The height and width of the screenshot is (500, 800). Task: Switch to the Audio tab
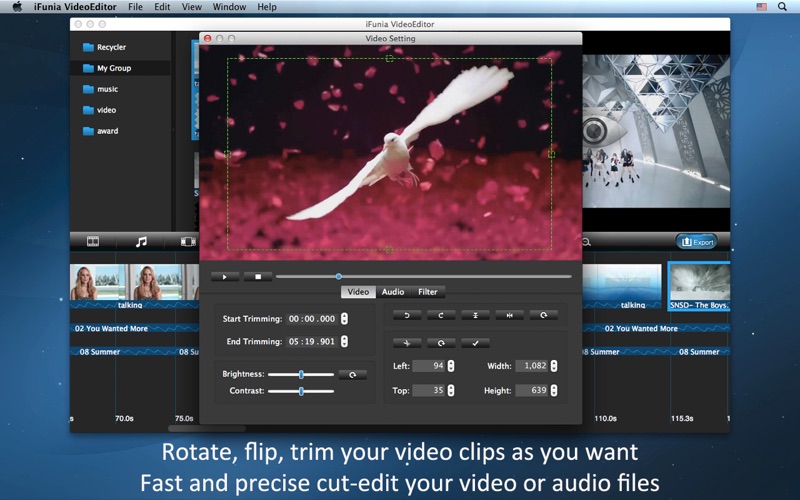coord(393,292)
